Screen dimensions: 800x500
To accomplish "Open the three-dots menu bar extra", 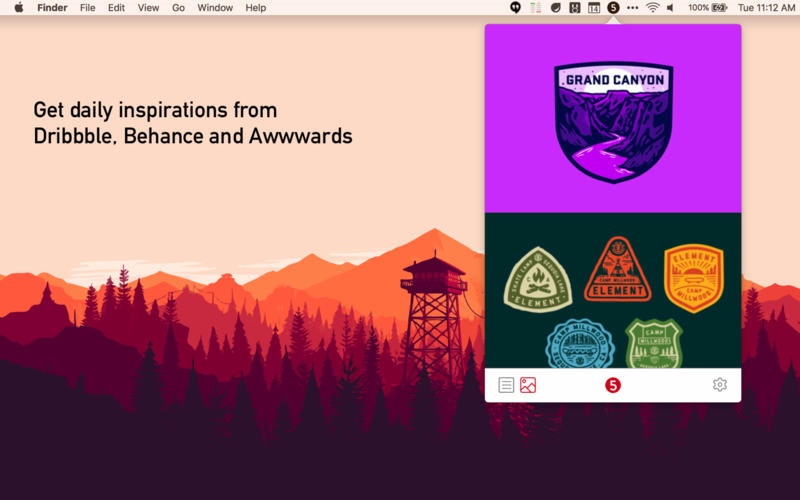I will click(x=633, y=8).
